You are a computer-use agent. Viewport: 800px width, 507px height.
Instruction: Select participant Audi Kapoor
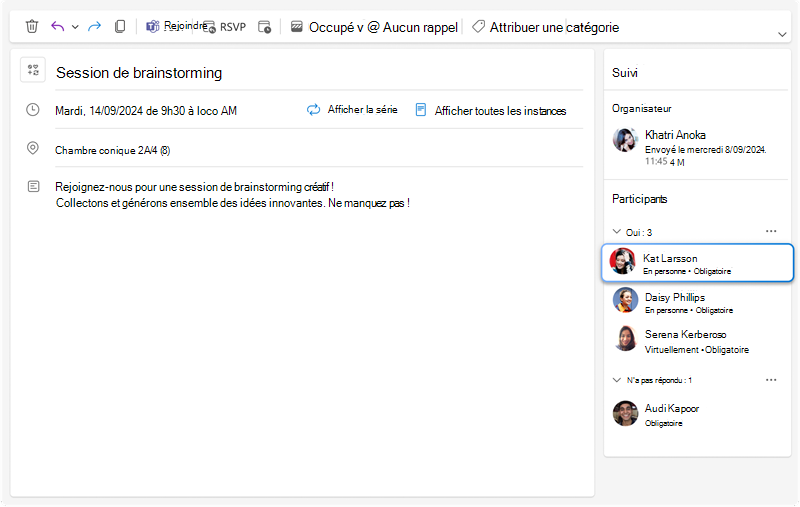[x=697, y=414]
